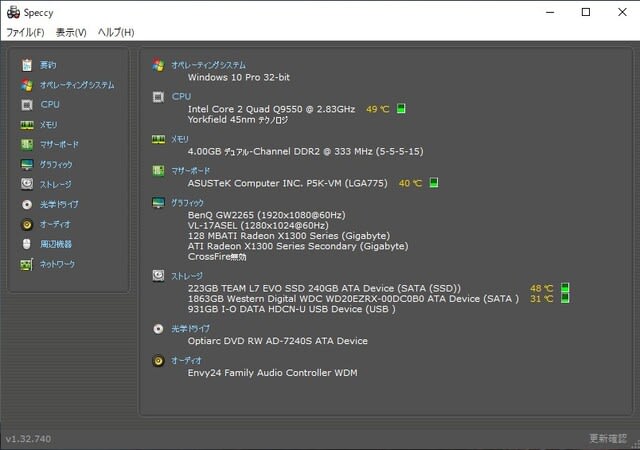Click the マザーボード heading link in summary
This screenshot has height=450, width=640.
tap(190, 171)
